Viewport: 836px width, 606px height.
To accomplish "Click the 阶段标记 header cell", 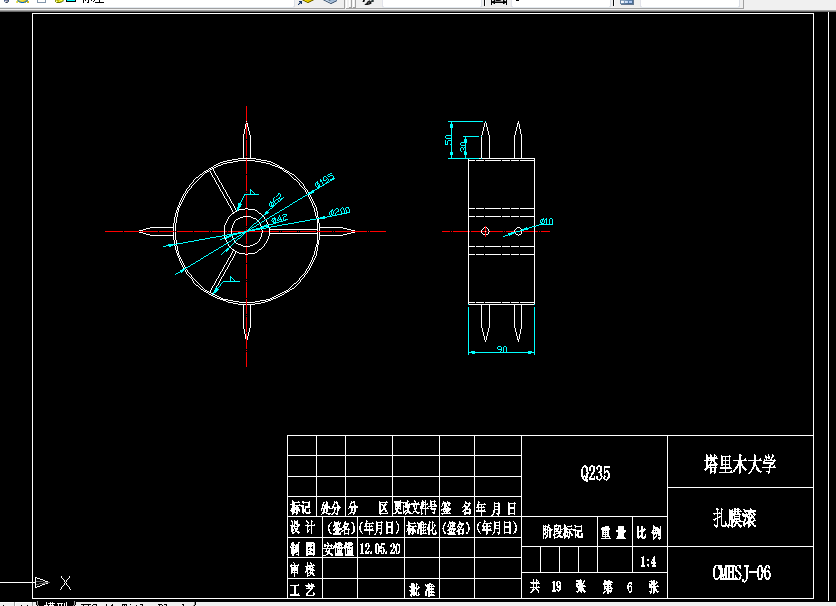I will point(562,532).
